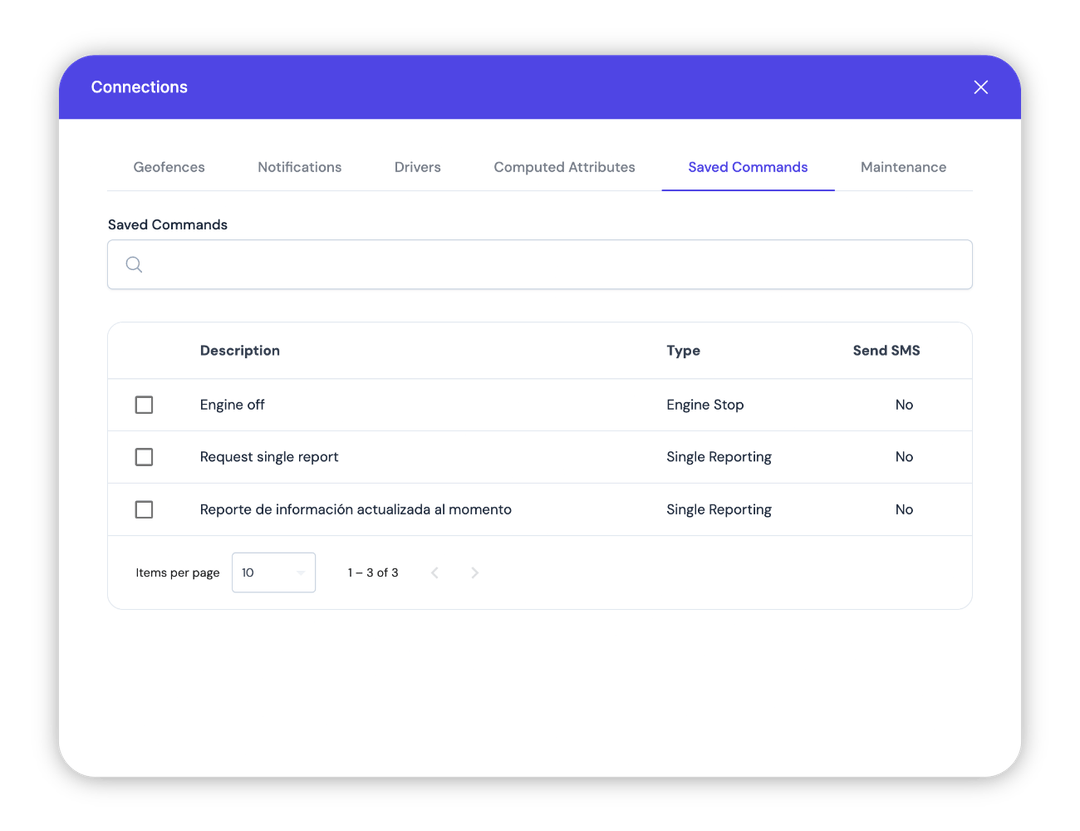Click the Send SMS column header
This screenshot has height=831, width=1080.
click(886, 351)
